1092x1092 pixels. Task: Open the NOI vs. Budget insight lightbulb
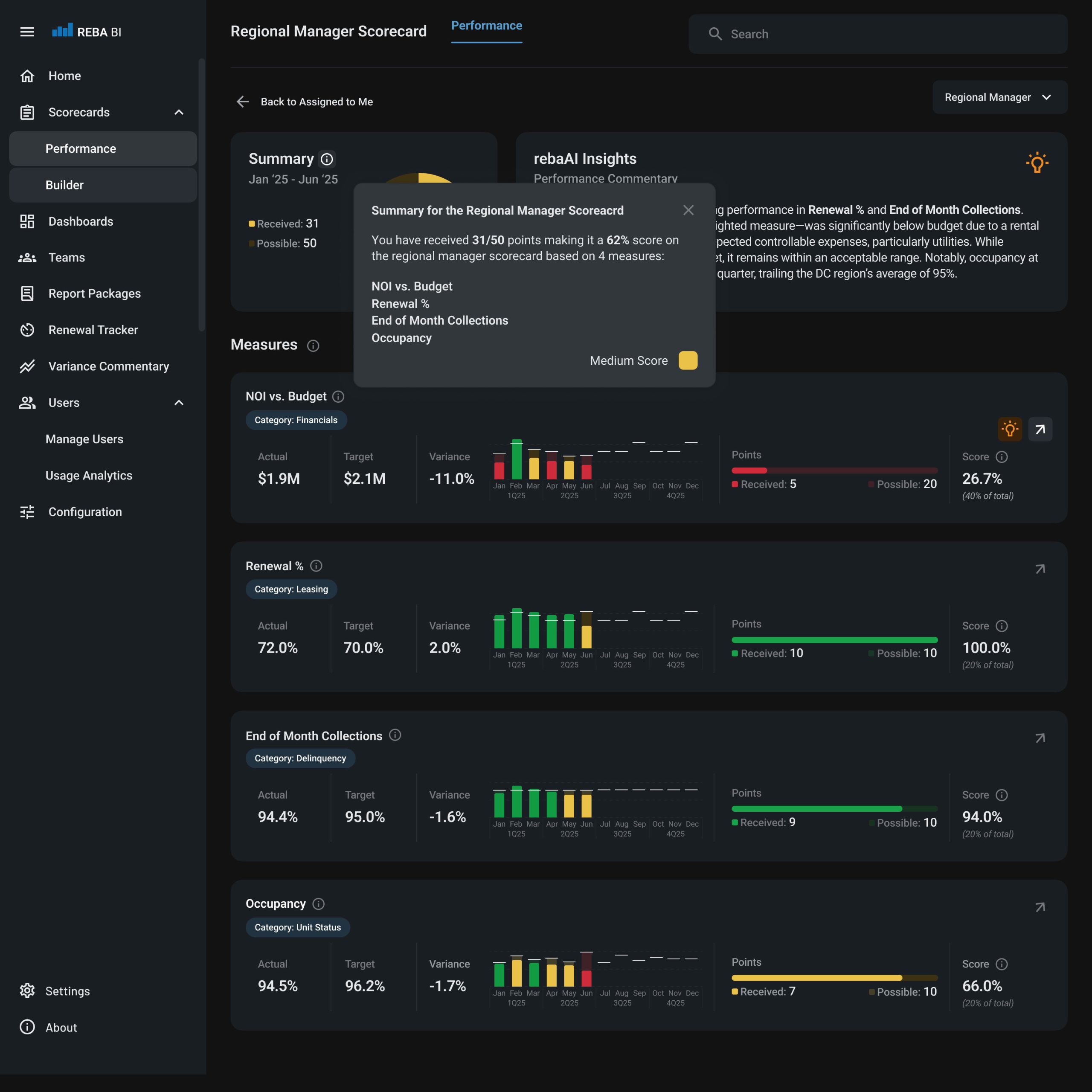tap(1010, 430)
